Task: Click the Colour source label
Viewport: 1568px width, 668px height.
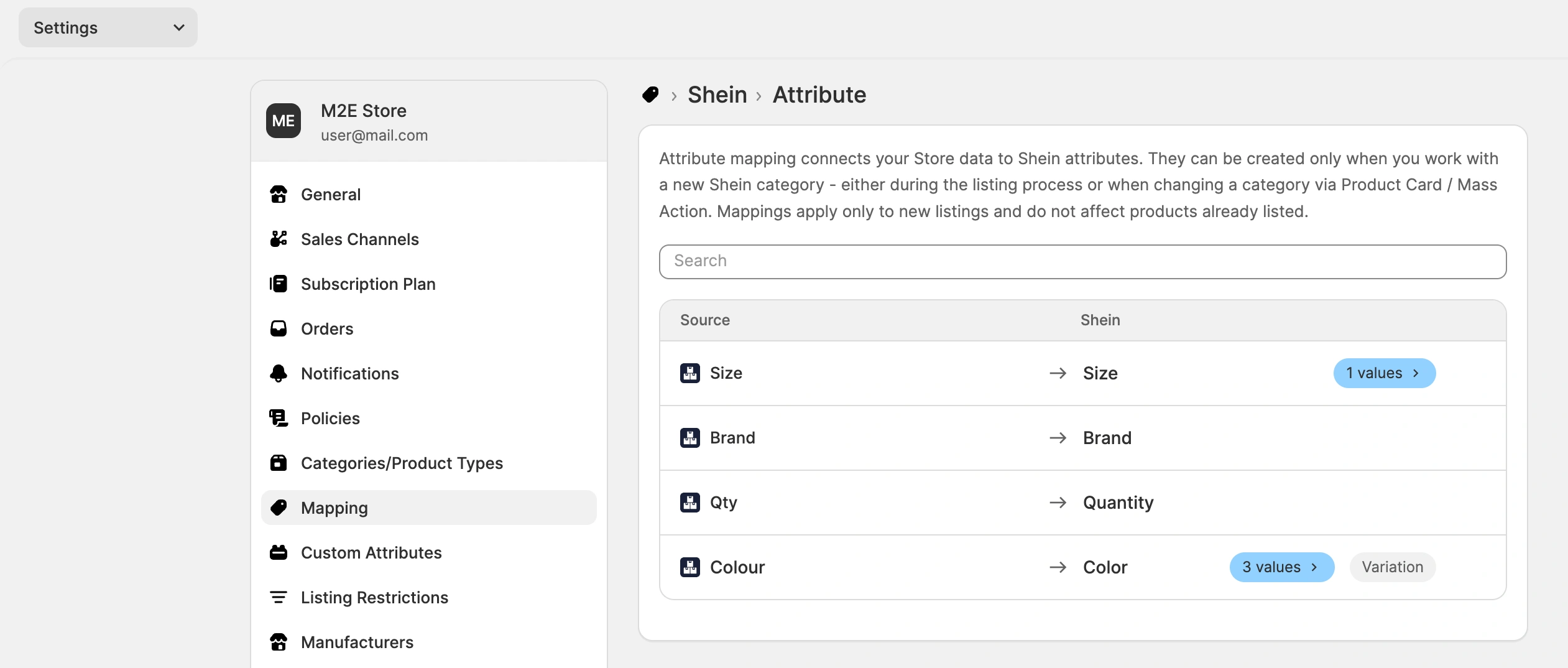Action: pos(737,567)
